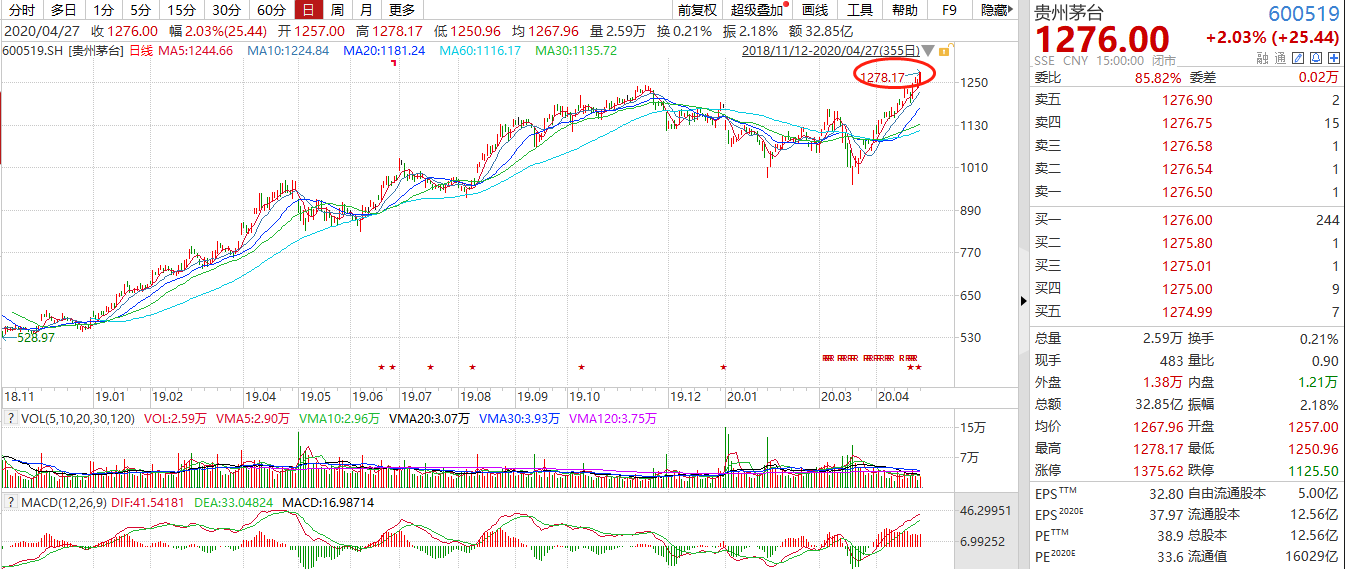This screenshot has height=569, width=1345.
Task: Click the MA10:1224.84 label
Action: [x=288, y=50]
